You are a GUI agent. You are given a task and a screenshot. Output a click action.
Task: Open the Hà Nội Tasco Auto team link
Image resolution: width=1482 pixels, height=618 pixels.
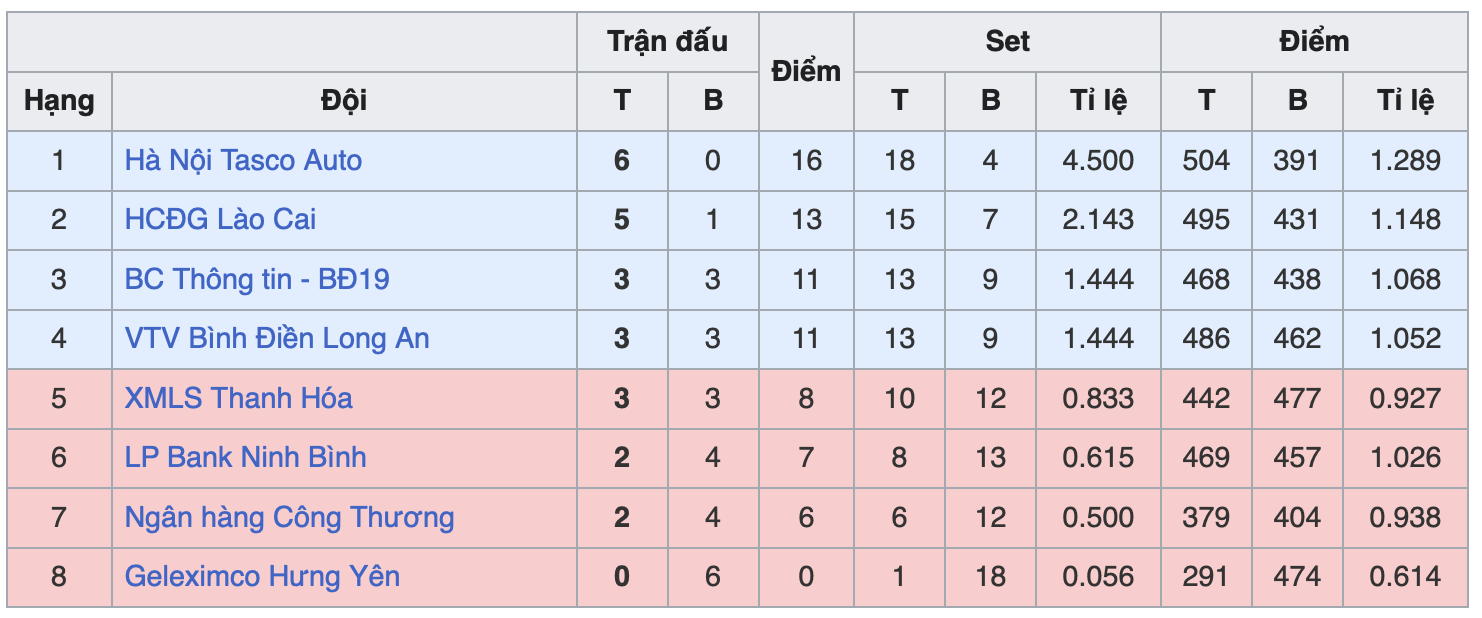(243, 160)
